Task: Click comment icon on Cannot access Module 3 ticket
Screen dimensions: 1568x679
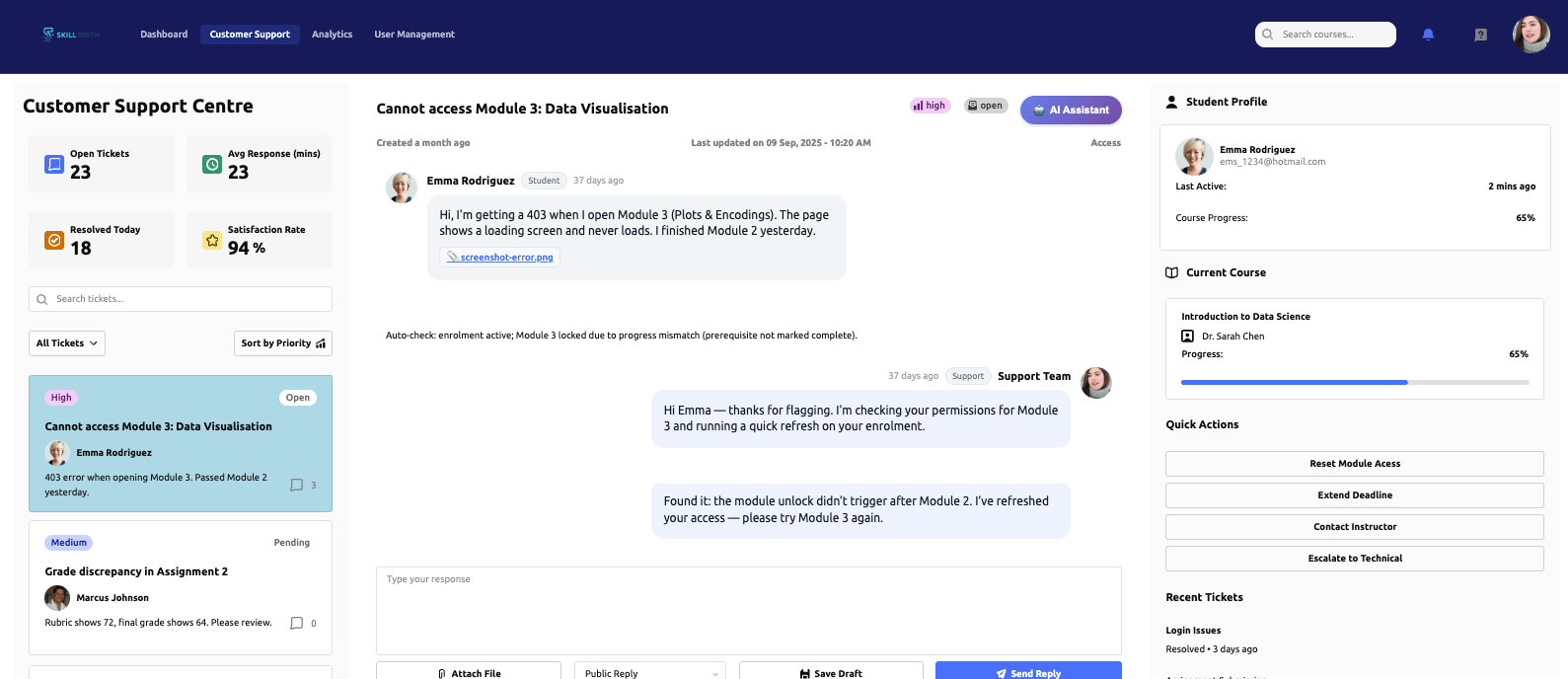Action: pyautogui.click(x=296, y=485)
